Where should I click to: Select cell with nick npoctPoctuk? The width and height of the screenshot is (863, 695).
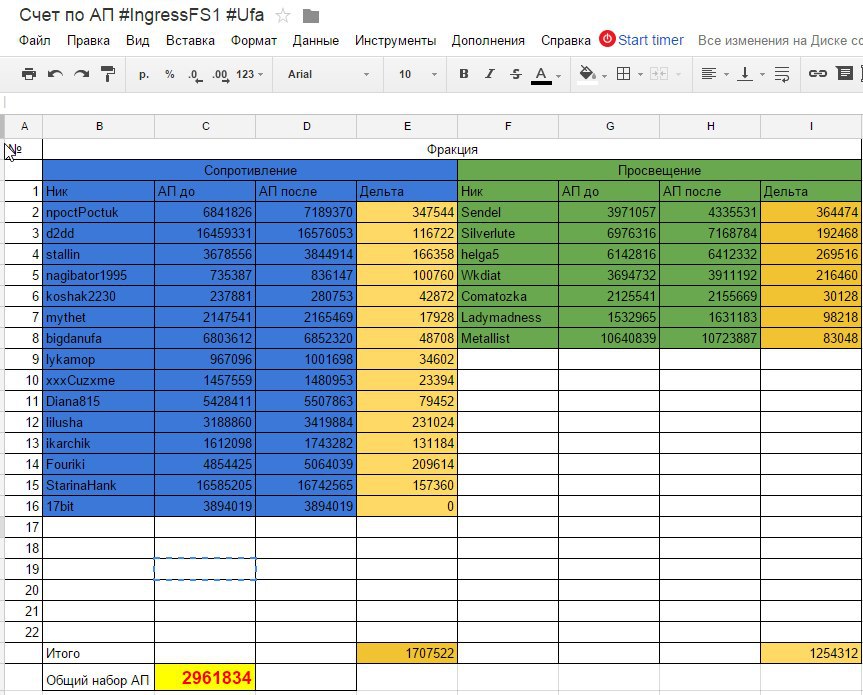(99, 212)
